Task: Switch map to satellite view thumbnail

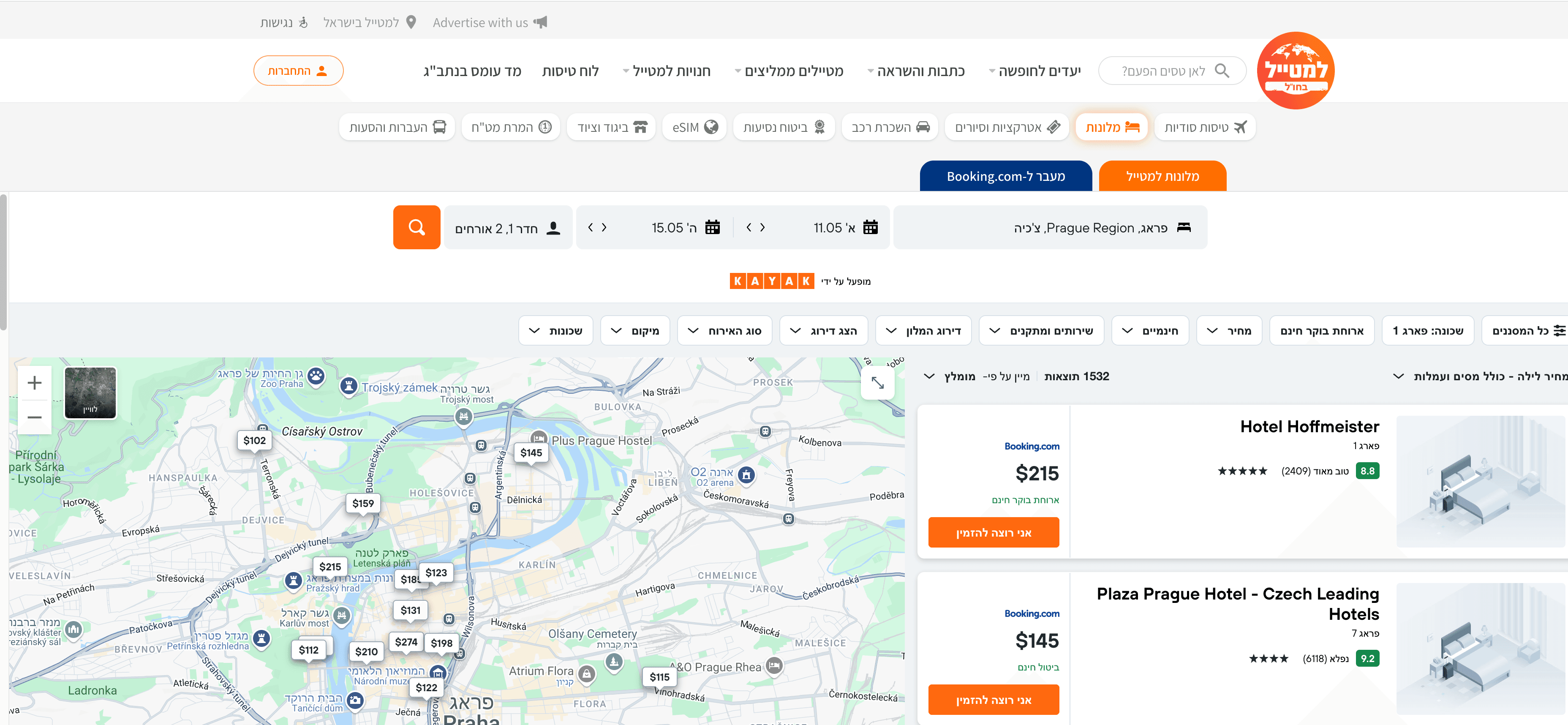Action: [x=90, y=392]
